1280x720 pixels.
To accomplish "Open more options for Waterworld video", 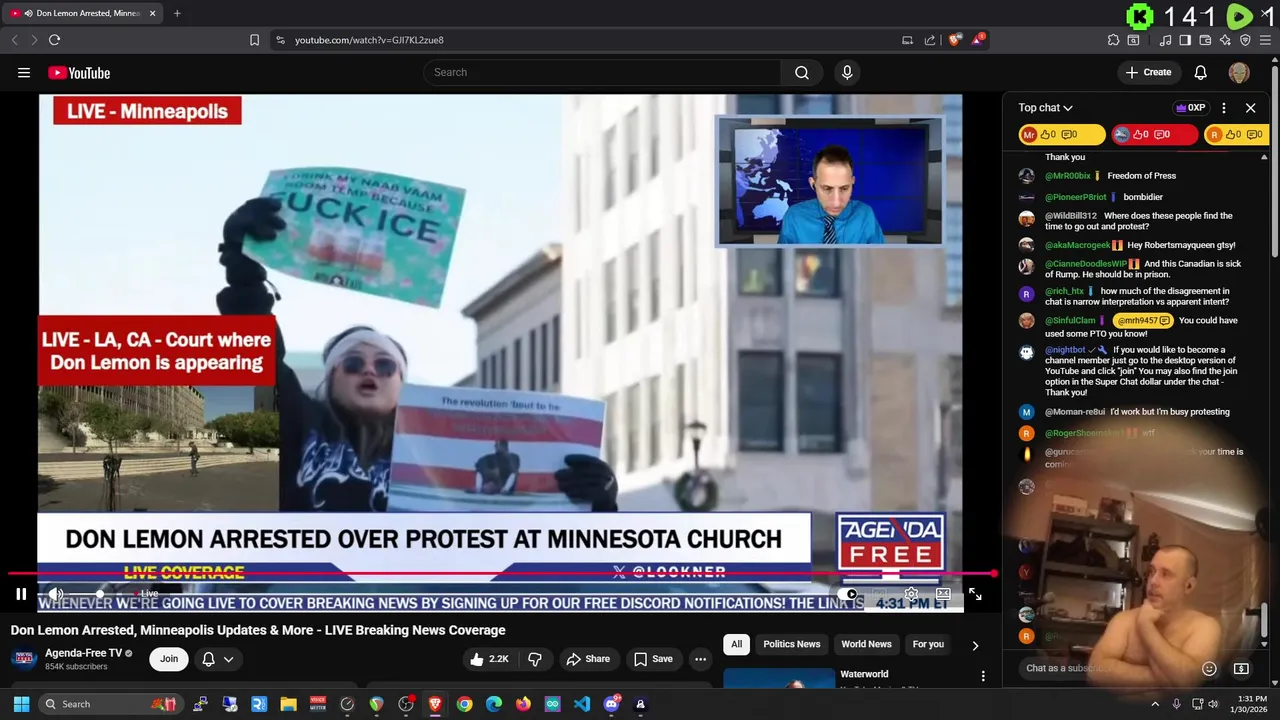I will coord(983,677).
